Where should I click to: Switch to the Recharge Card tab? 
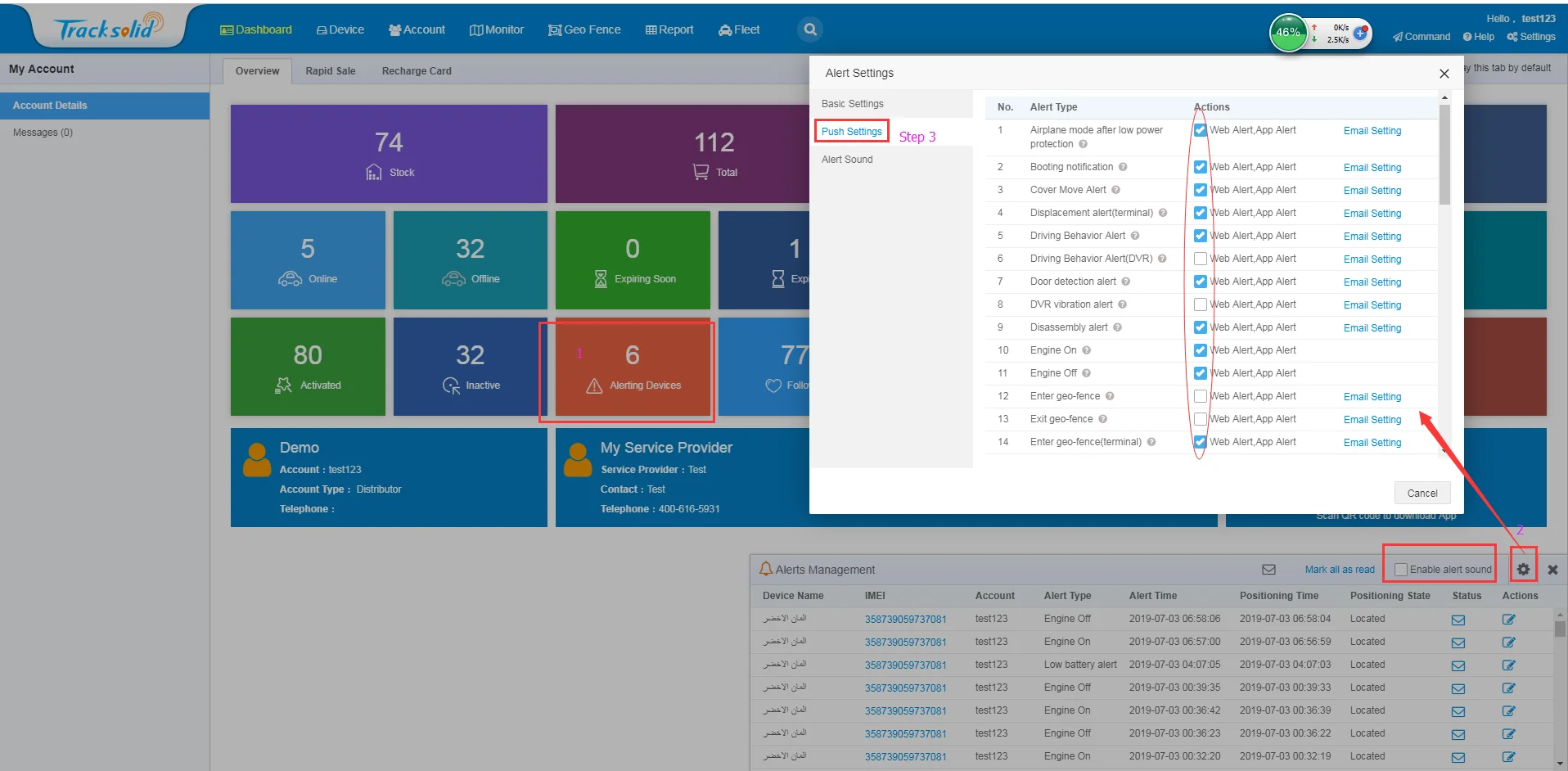(x=416, y=71)
